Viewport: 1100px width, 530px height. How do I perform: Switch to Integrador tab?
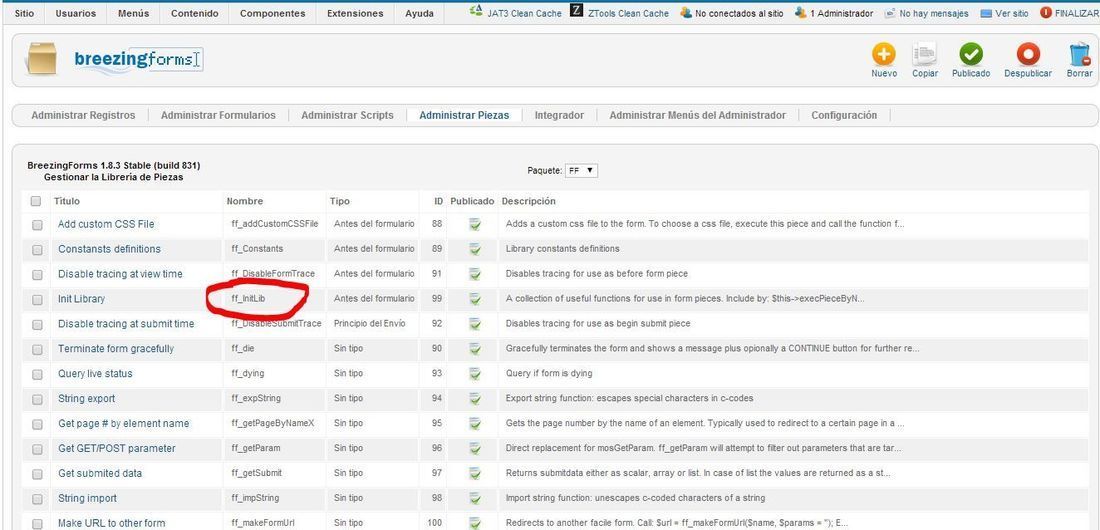tap(559, 115)
